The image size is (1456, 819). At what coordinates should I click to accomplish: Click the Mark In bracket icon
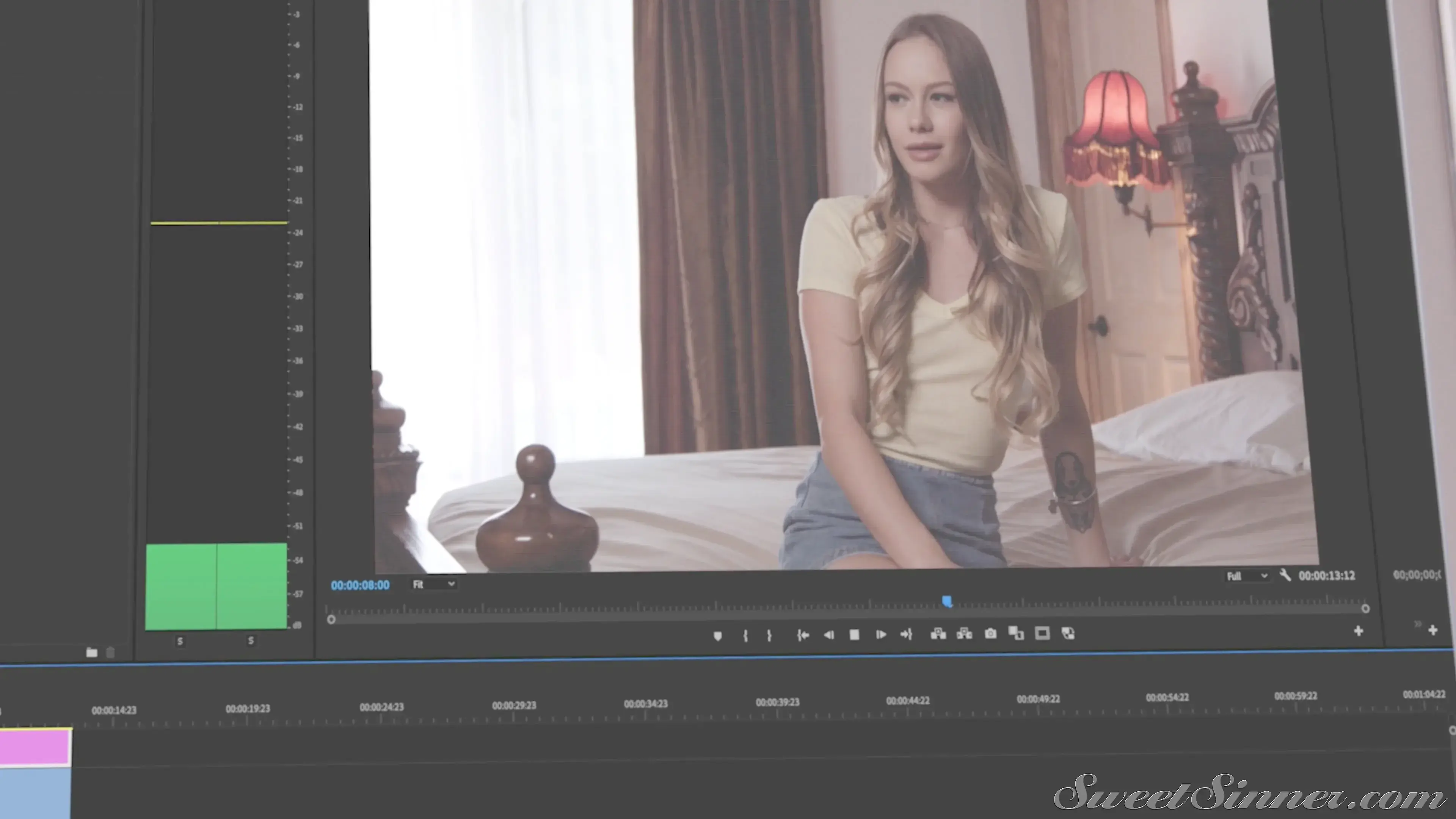[745, 636]
